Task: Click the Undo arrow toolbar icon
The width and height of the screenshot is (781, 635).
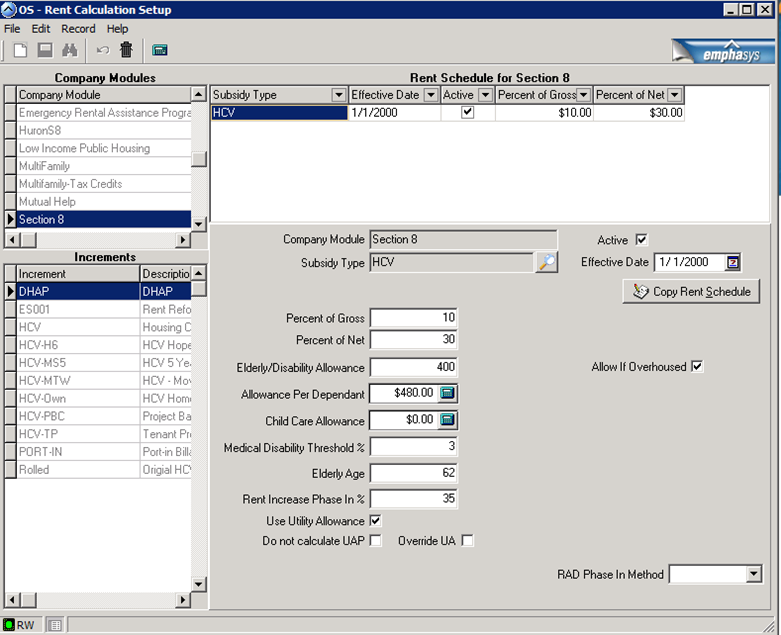Action: 102,49
